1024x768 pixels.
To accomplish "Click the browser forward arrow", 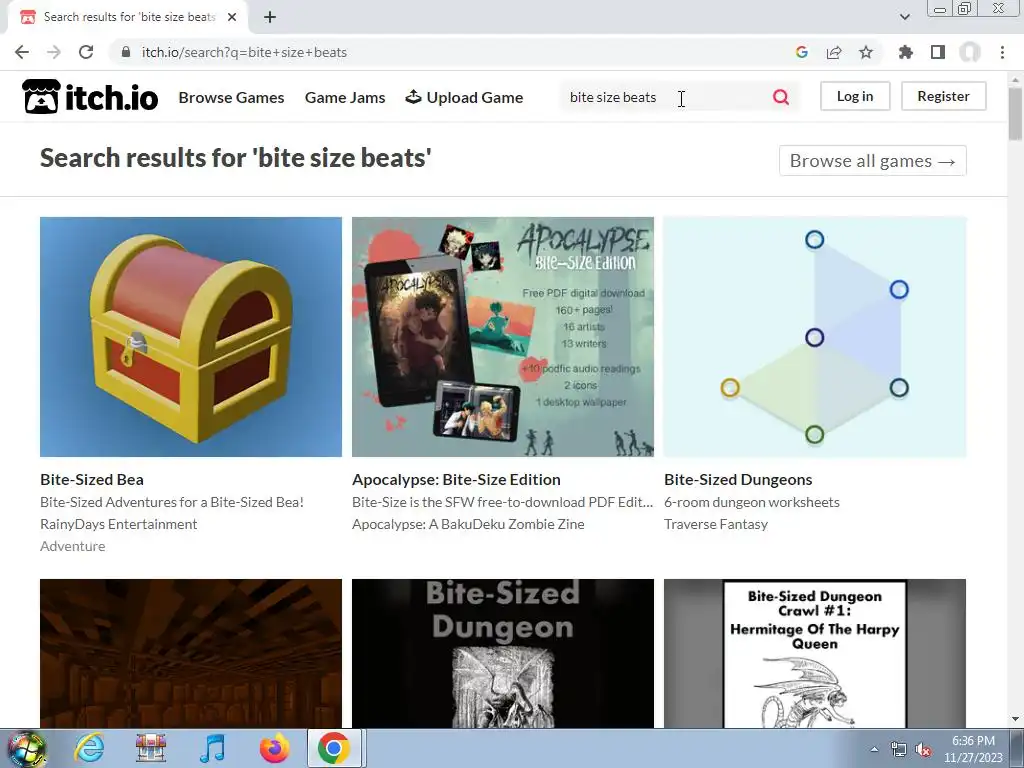I will click(x=54, y=52).
